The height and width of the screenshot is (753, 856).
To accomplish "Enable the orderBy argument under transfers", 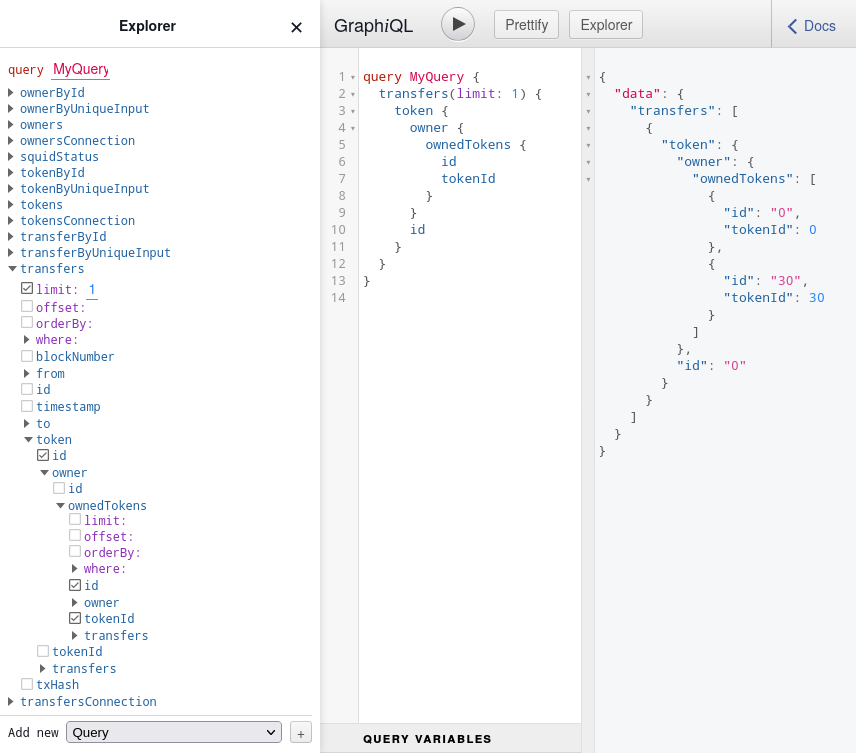I will (27, 322).
